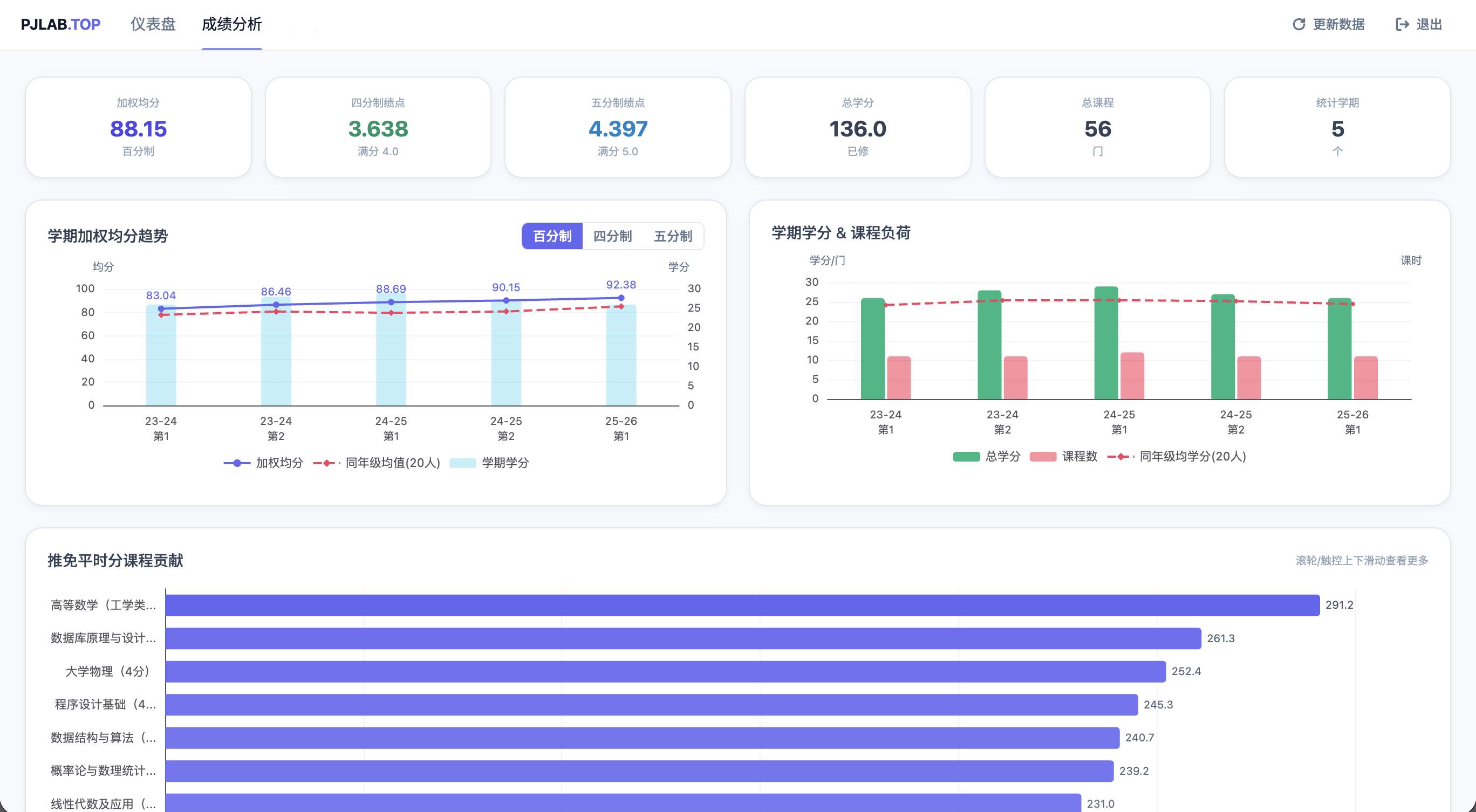Viewport: 1476px width, 812px height.
Task: Switch the trend chart to 四分制
Action: coord(612,236)
